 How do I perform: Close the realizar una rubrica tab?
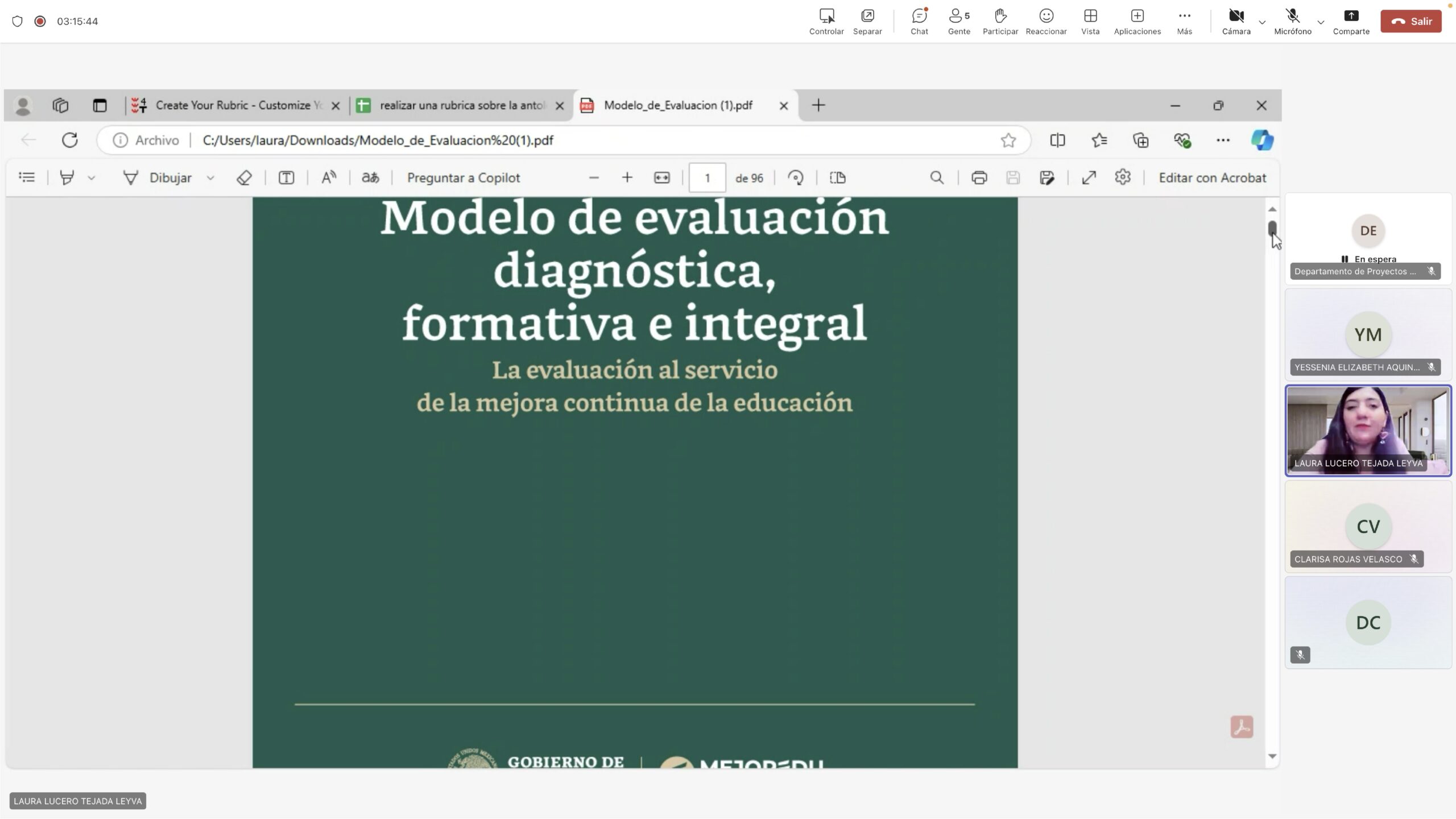click(560, 106)
